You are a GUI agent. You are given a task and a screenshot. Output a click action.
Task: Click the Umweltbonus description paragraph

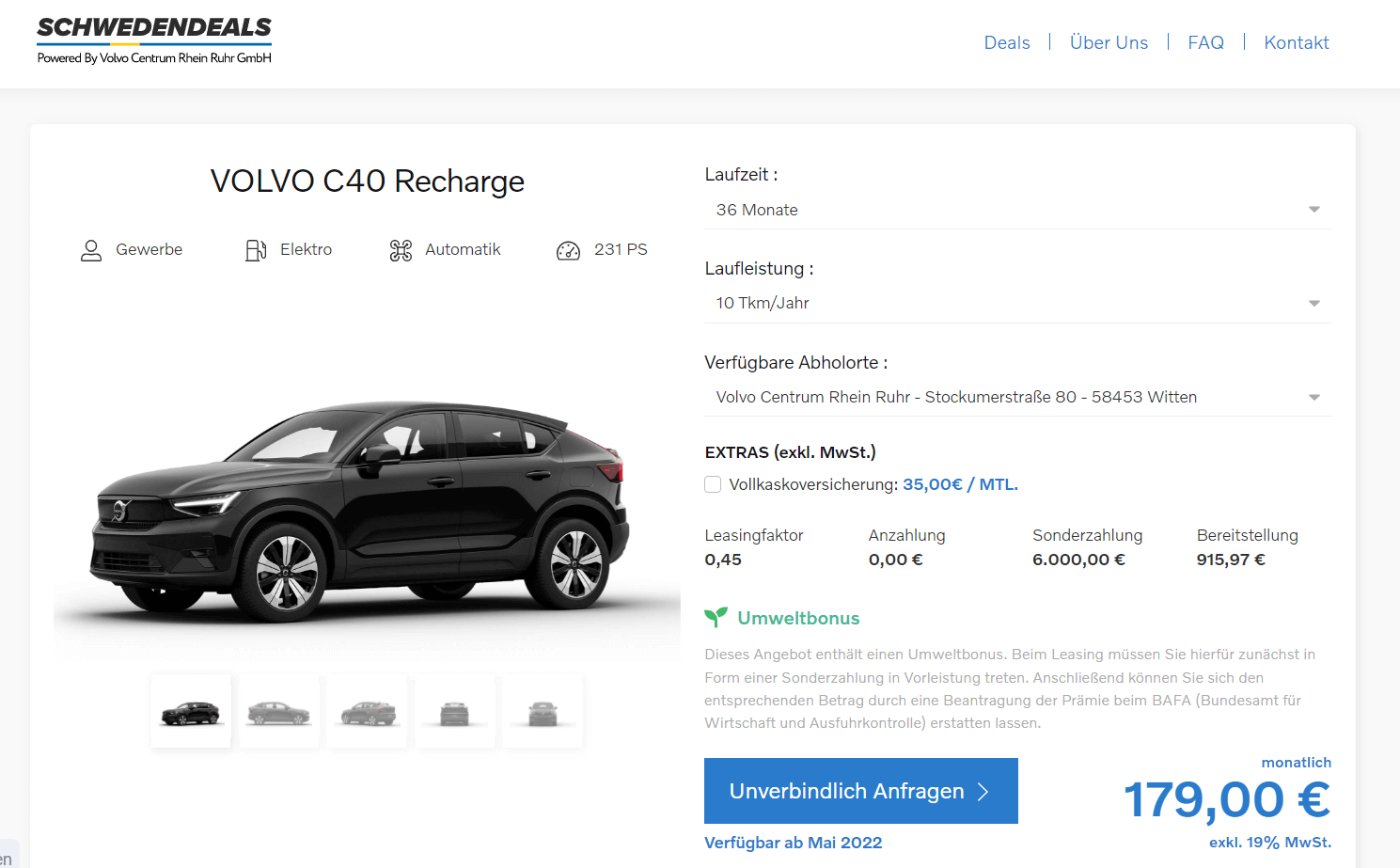tap(1010, 688)
